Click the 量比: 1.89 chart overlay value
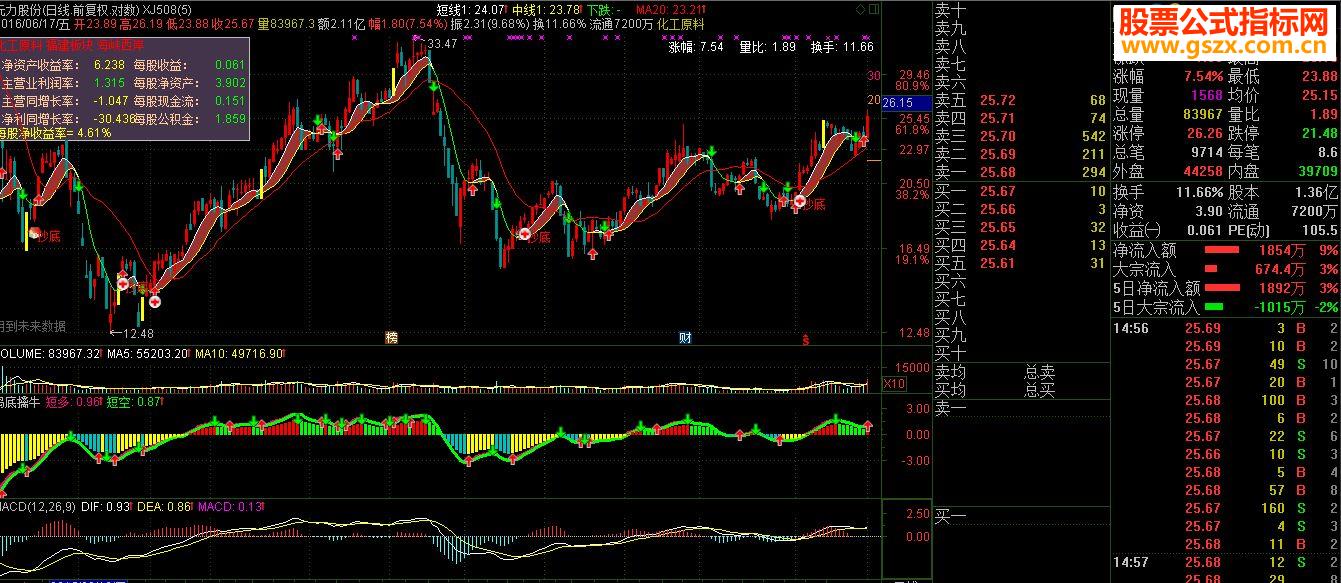This screenshot has height=583, width=1341. pyautogui.click(x=767, y=46)
